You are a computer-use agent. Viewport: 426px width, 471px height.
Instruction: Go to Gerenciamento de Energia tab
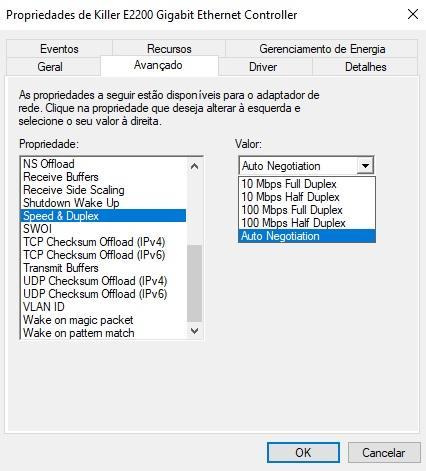[x=322, y=49]
